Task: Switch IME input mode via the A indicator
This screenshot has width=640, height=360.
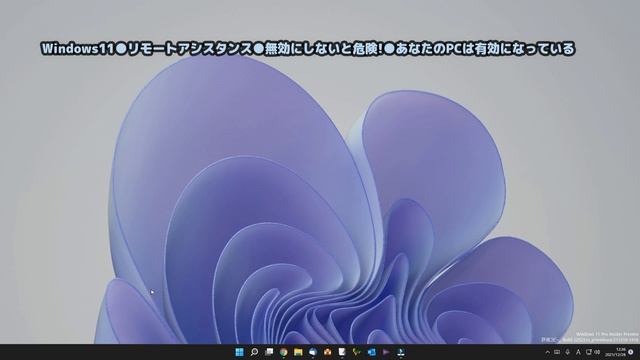Action: [x=578, y=352]
